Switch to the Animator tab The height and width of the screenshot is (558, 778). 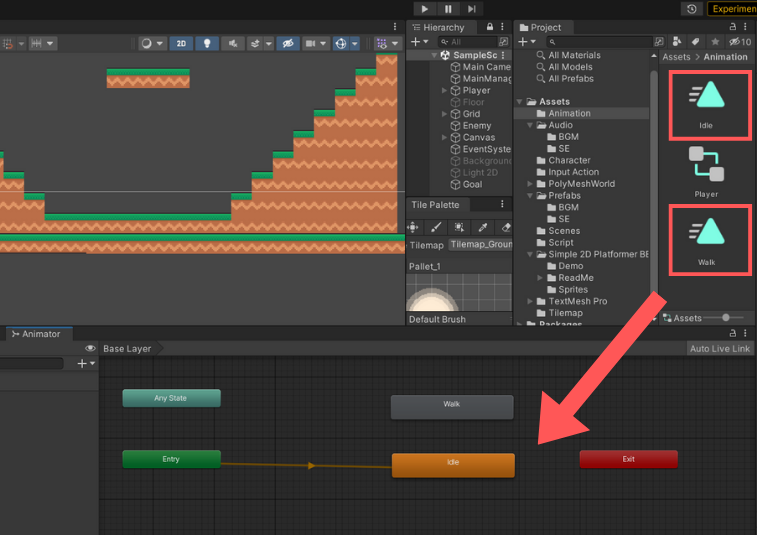[36, 334]
